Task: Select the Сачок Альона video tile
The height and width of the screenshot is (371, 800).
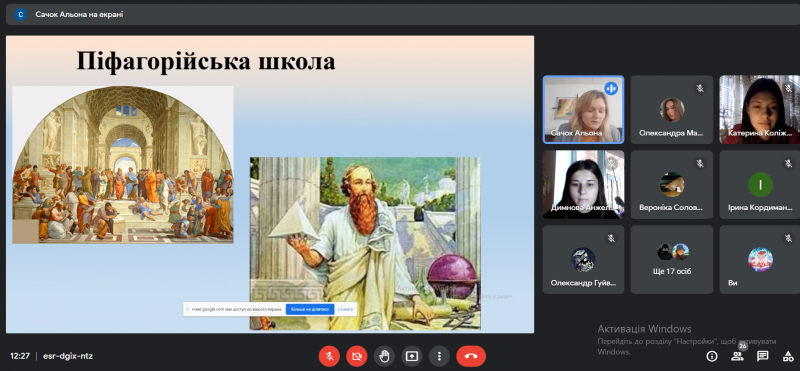Action: (x=583, y=109)
